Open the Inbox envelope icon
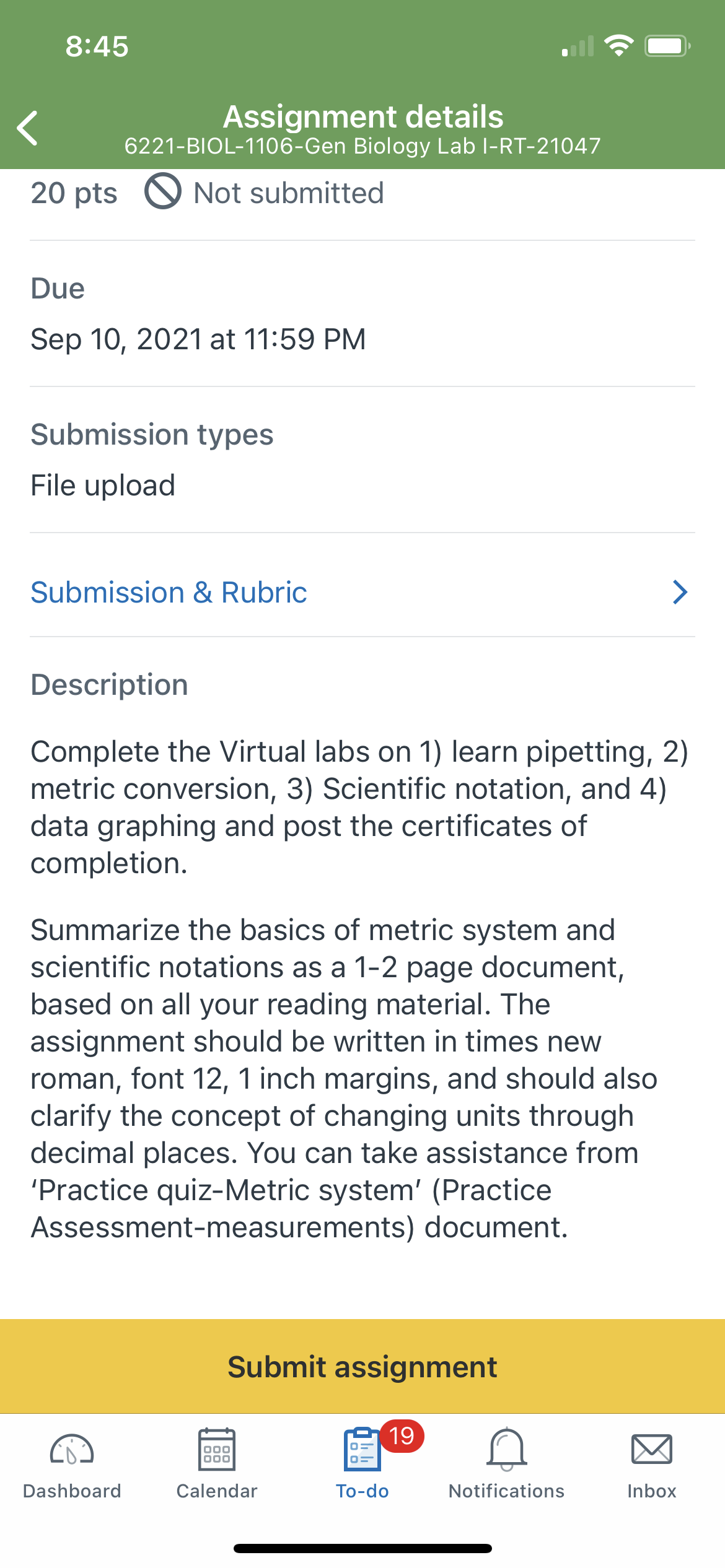Viewport: 725px width, 1568px height. click(652, 1449)
